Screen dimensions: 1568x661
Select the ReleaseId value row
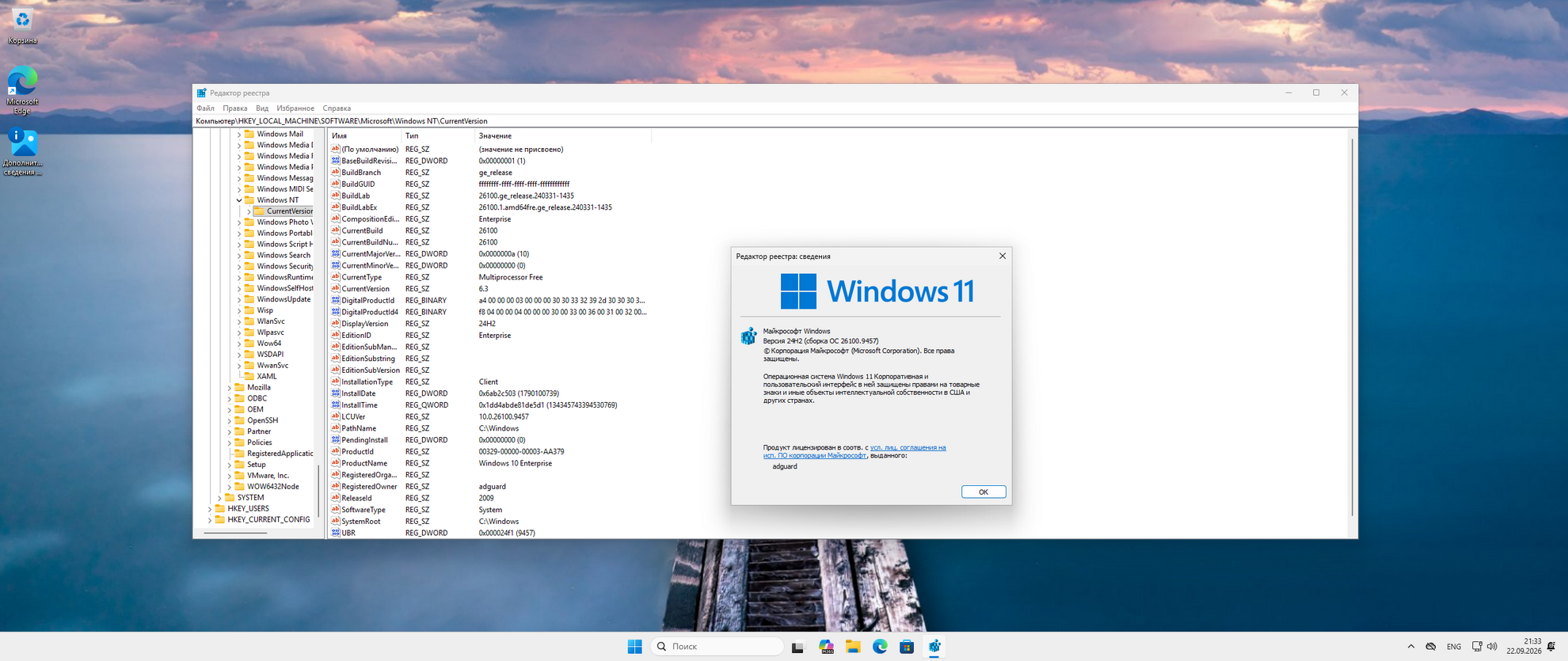click(x=490, y=498)
